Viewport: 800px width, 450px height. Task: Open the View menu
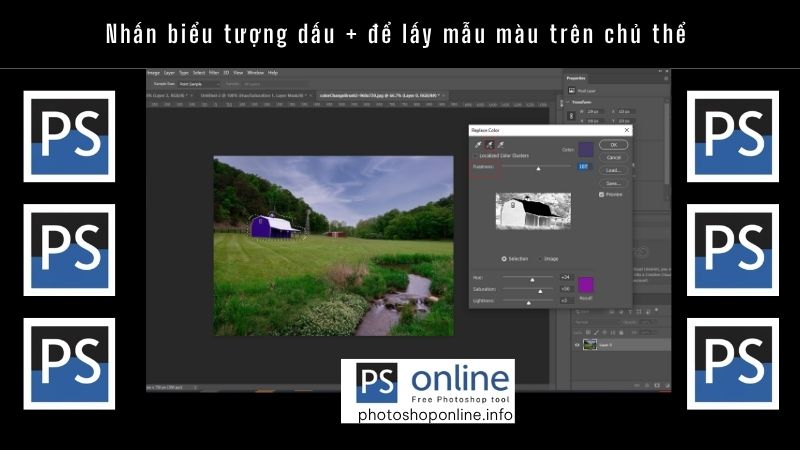238,73
